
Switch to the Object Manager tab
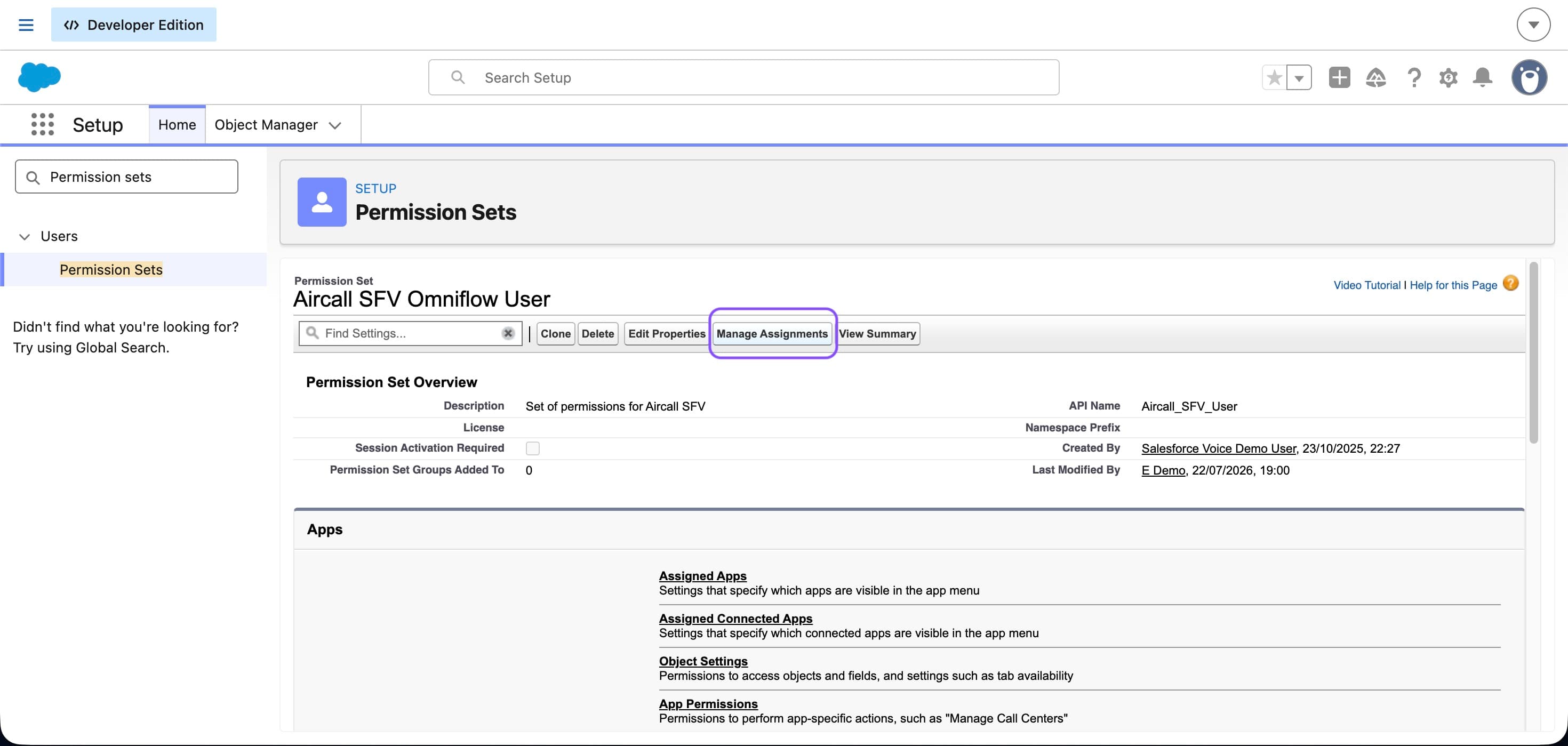tap(266, 125)
